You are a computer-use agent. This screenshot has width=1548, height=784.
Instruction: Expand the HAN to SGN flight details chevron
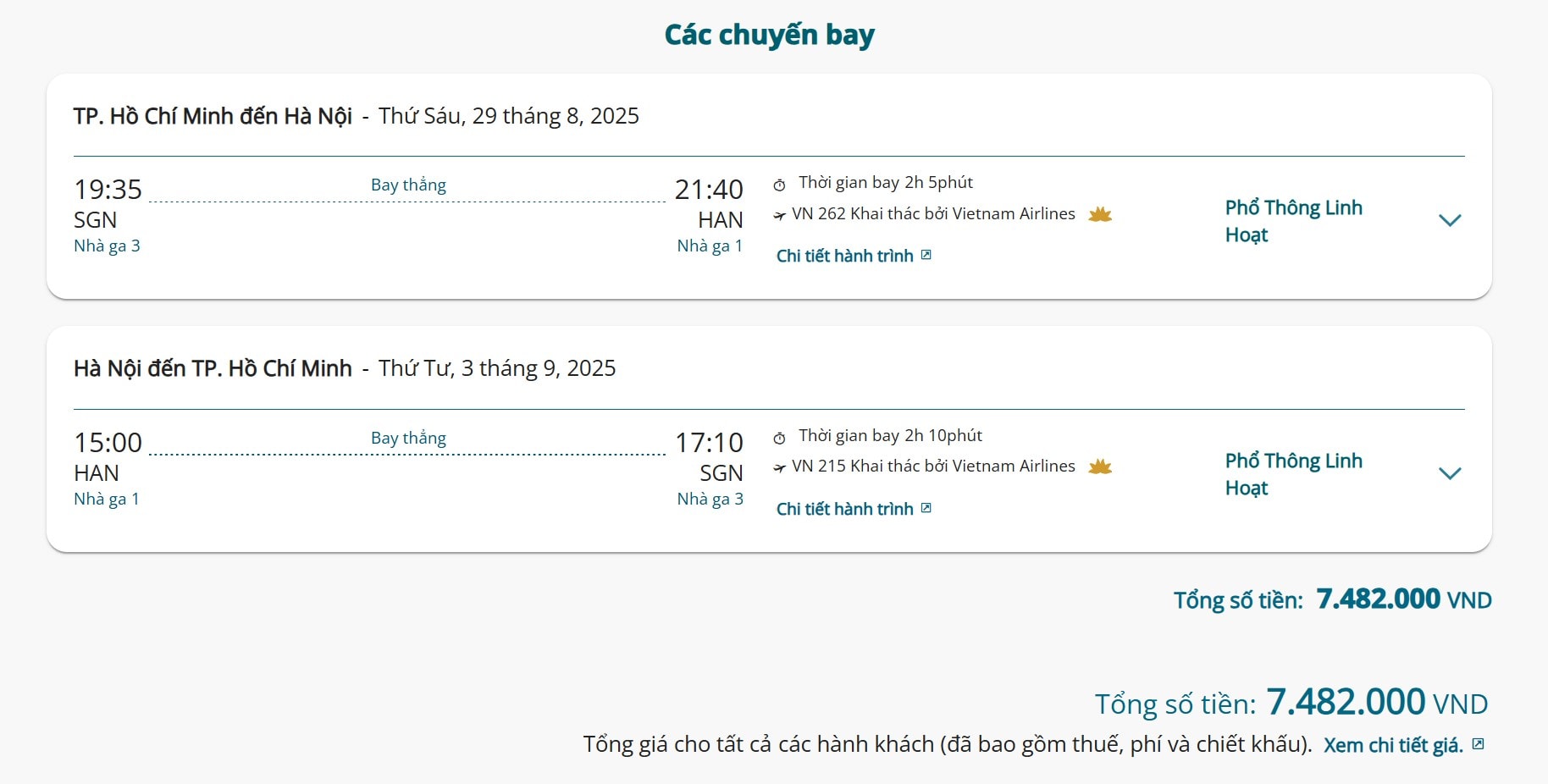point(1450,473)
